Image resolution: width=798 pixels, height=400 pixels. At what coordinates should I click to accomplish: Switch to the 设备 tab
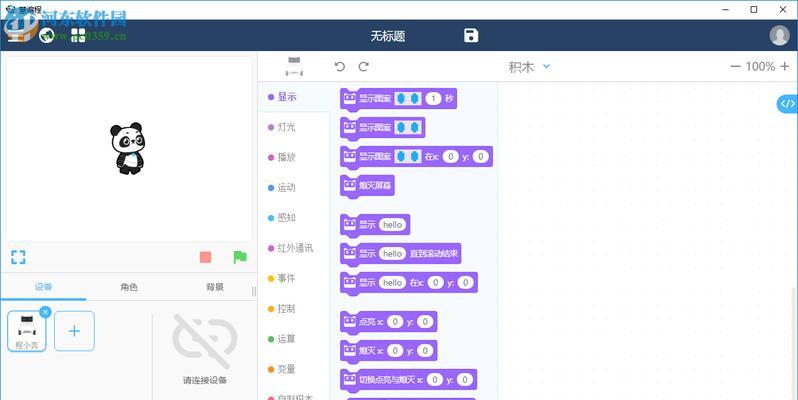(x=43, y=287)
